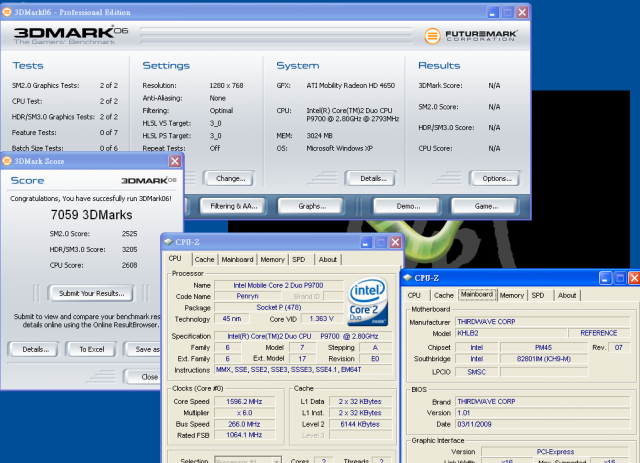Click the Game... button

pos(486,206)
